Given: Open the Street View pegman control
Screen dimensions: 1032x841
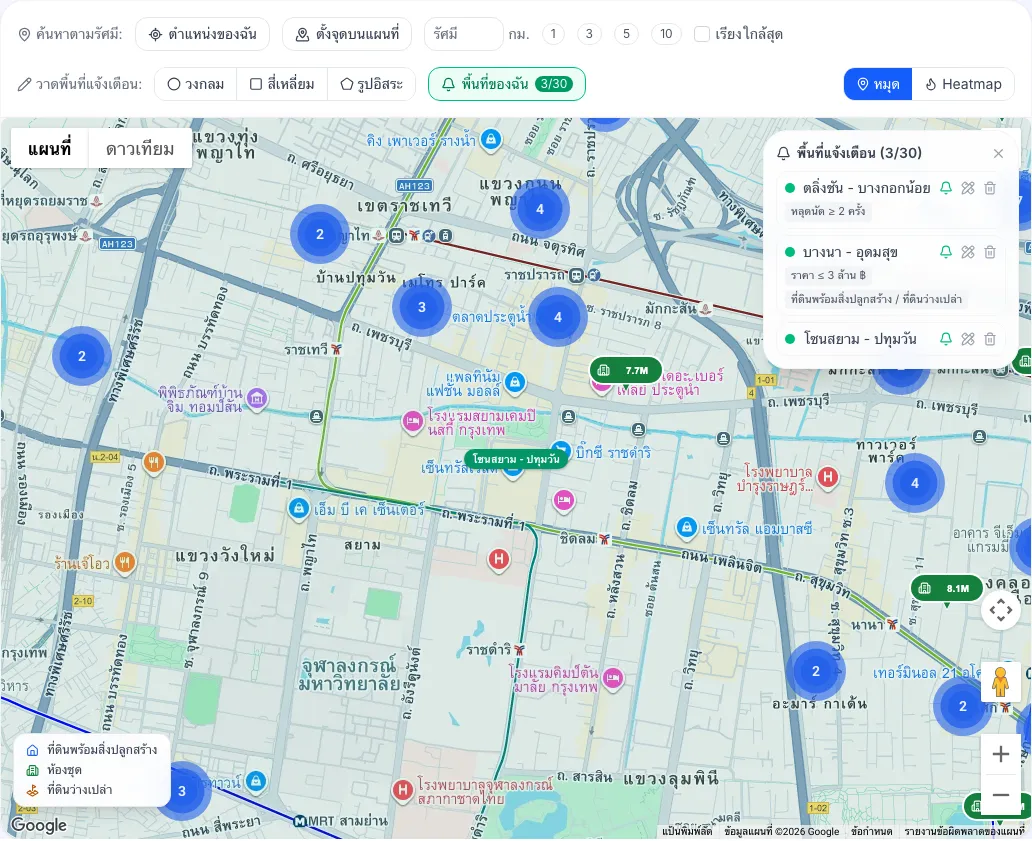Looking at the screenshot, I should (x=1000, y=682).
